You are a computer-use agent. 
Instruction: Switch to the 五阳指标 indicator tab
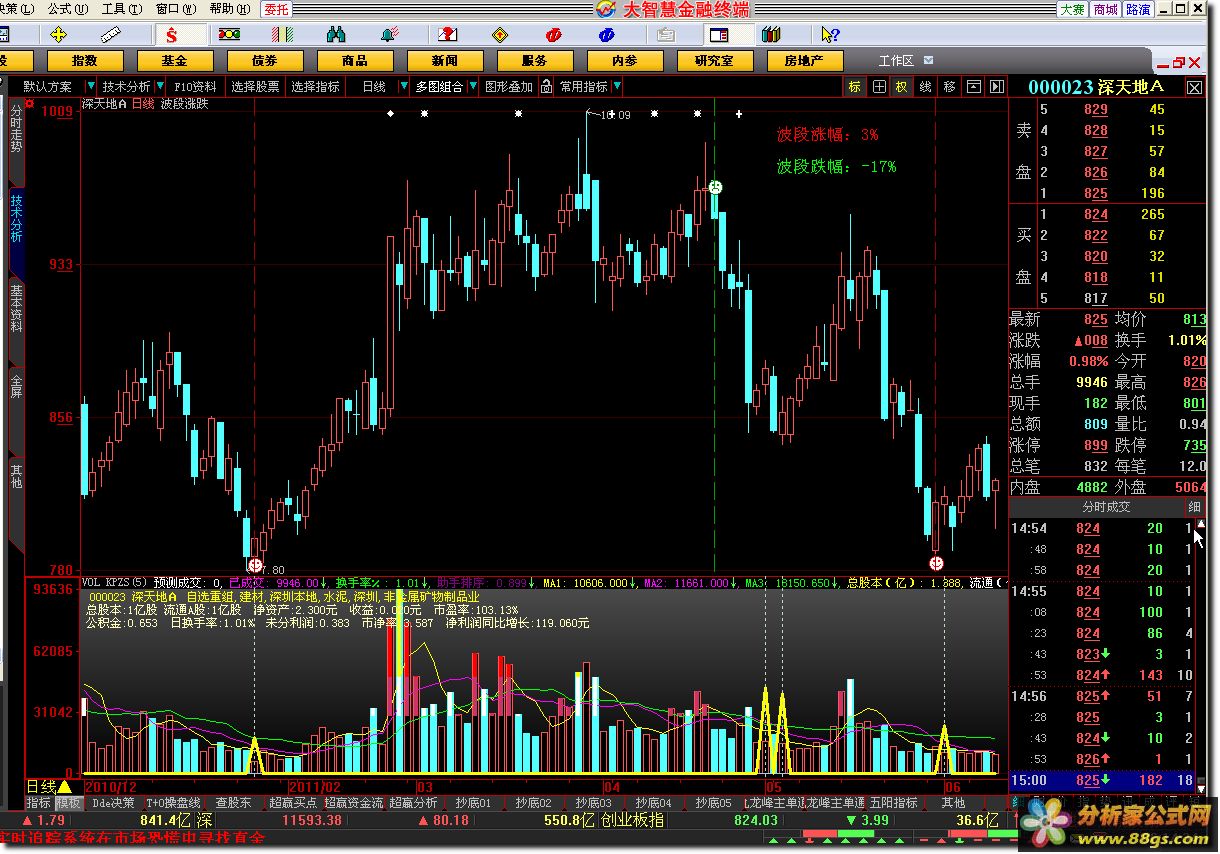(x=894, y=802)
